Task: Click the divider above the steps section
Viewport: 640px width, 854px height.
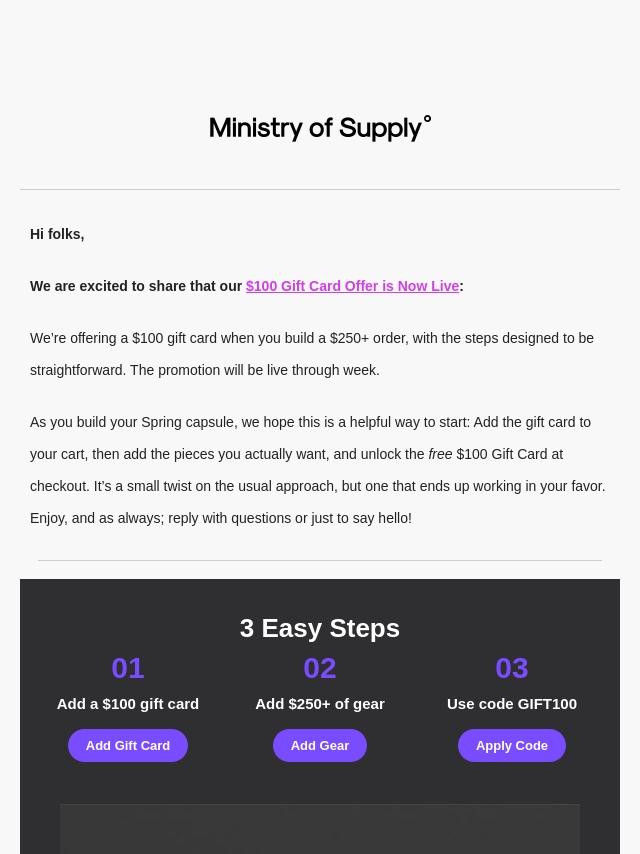Action: [320, 560]
